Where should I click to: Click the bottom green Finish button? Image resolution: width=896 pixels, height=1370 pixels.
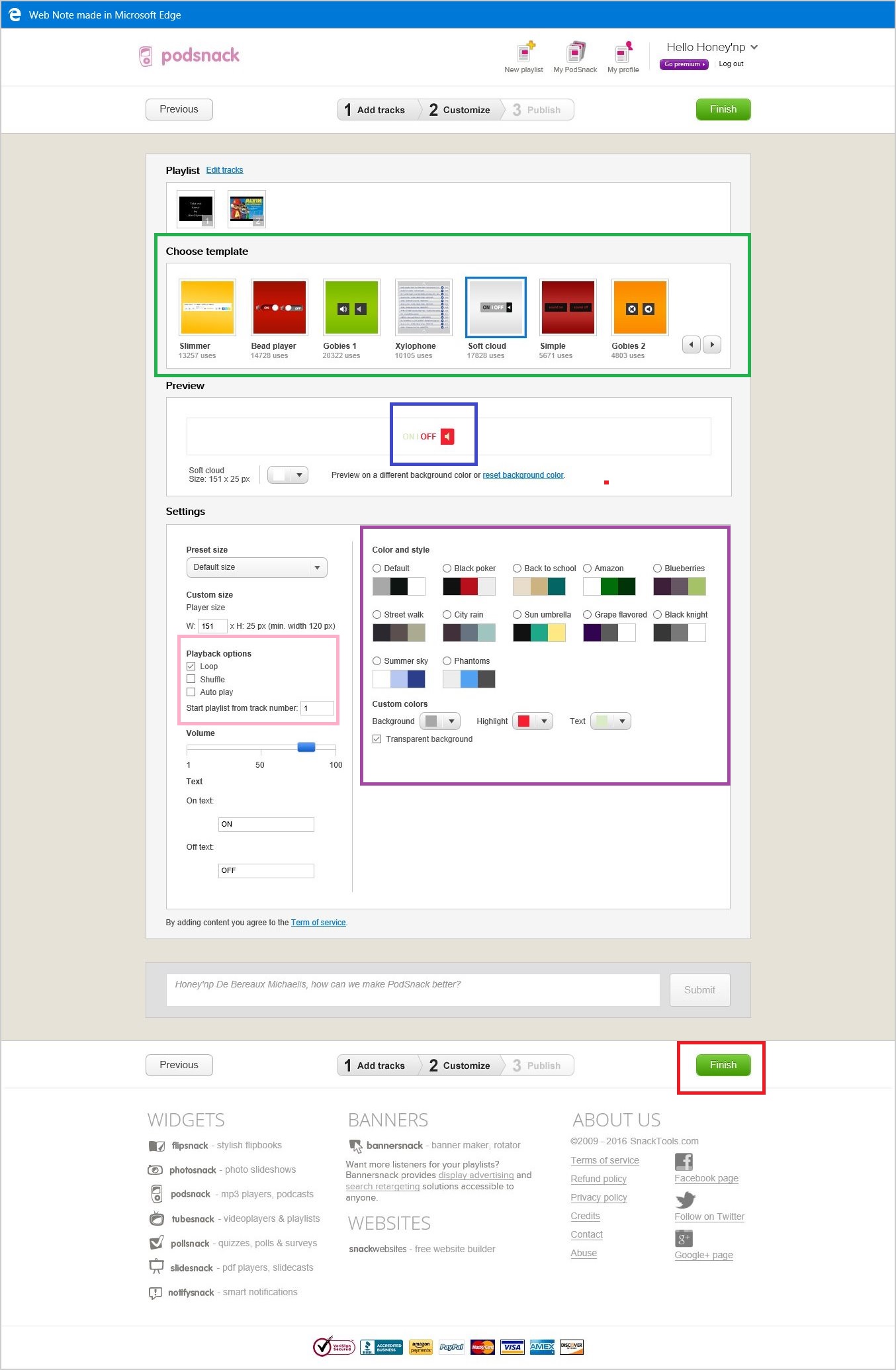click(x=723, y=1065)
